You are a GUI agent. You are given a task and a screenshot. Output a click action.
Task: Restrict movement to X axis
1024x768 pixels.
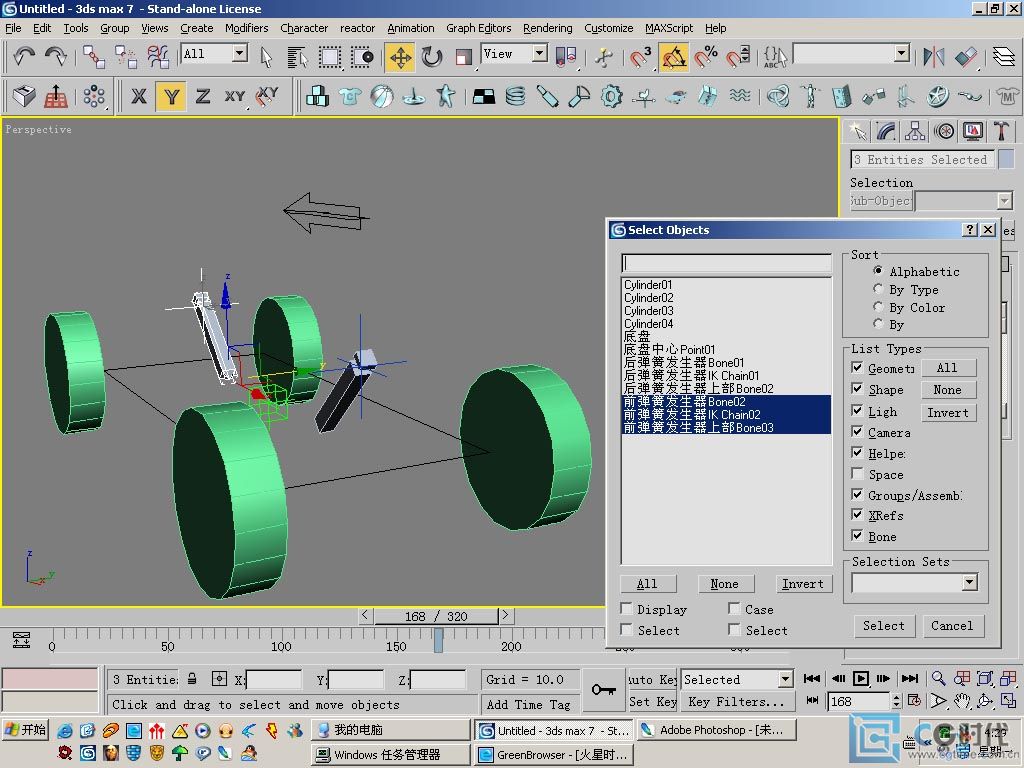138,97
